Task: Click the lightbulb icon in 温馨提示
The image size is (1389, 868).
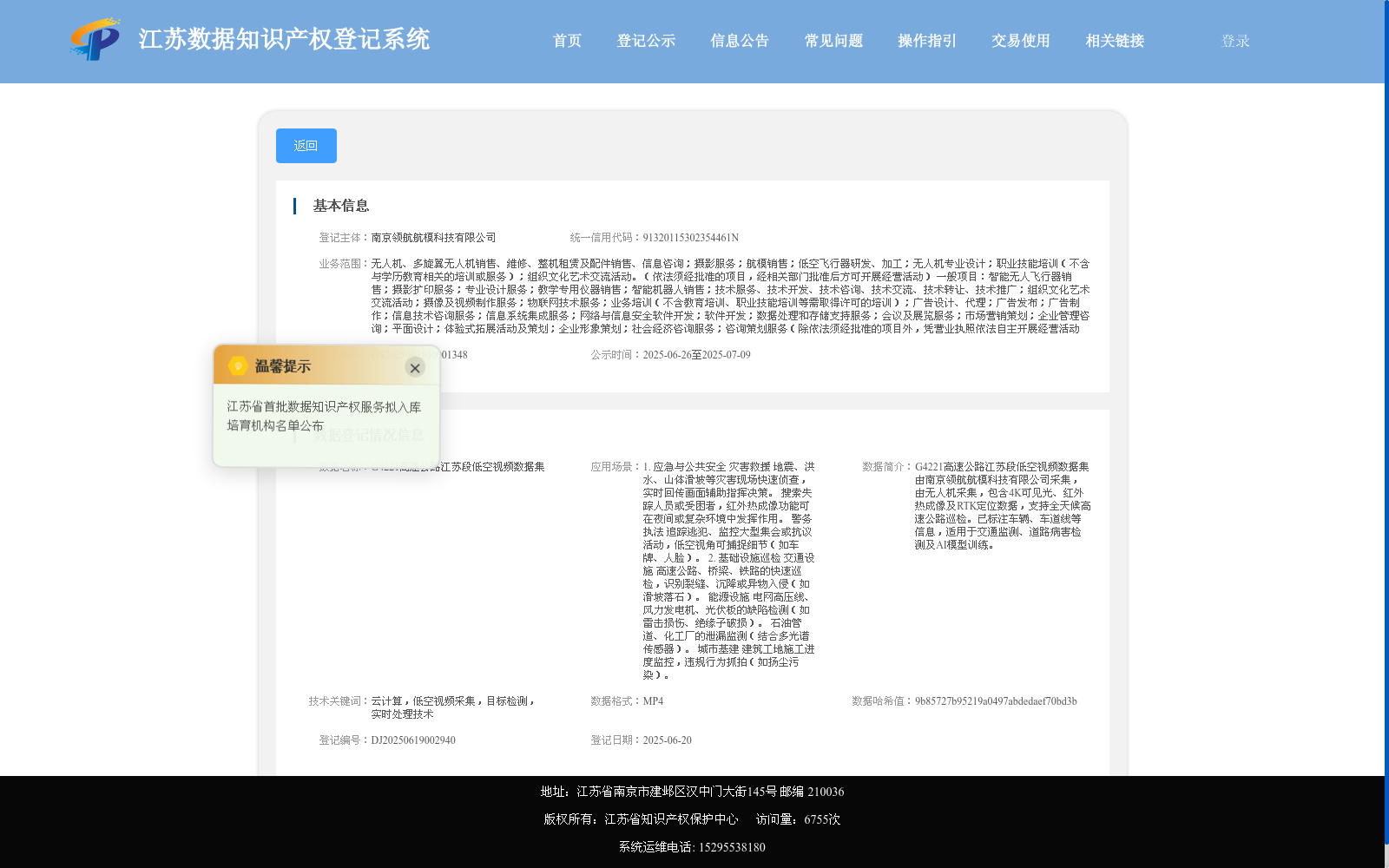Action: click(238, 366)
